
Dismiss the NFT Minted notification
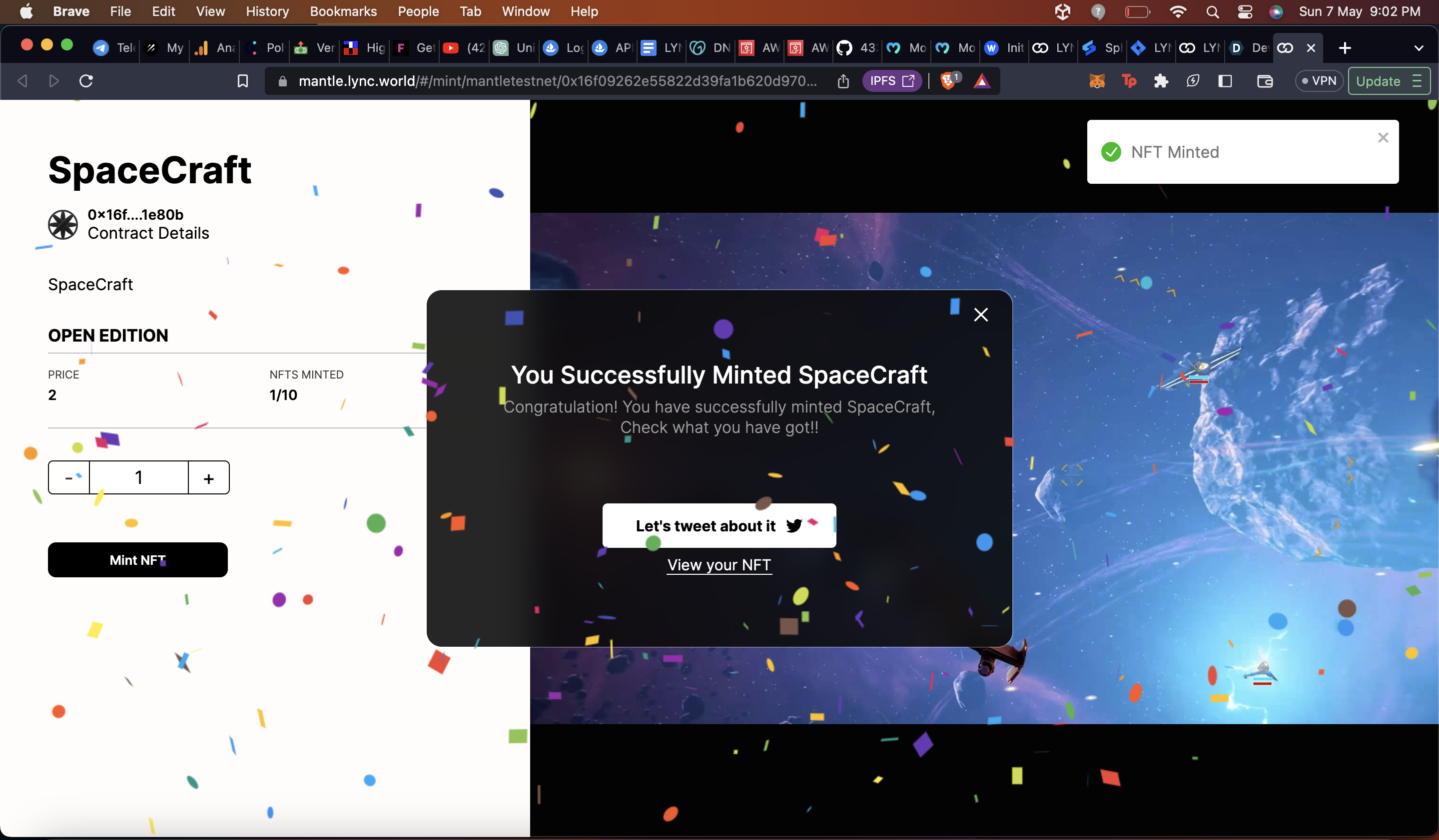tap(1383, 137)
